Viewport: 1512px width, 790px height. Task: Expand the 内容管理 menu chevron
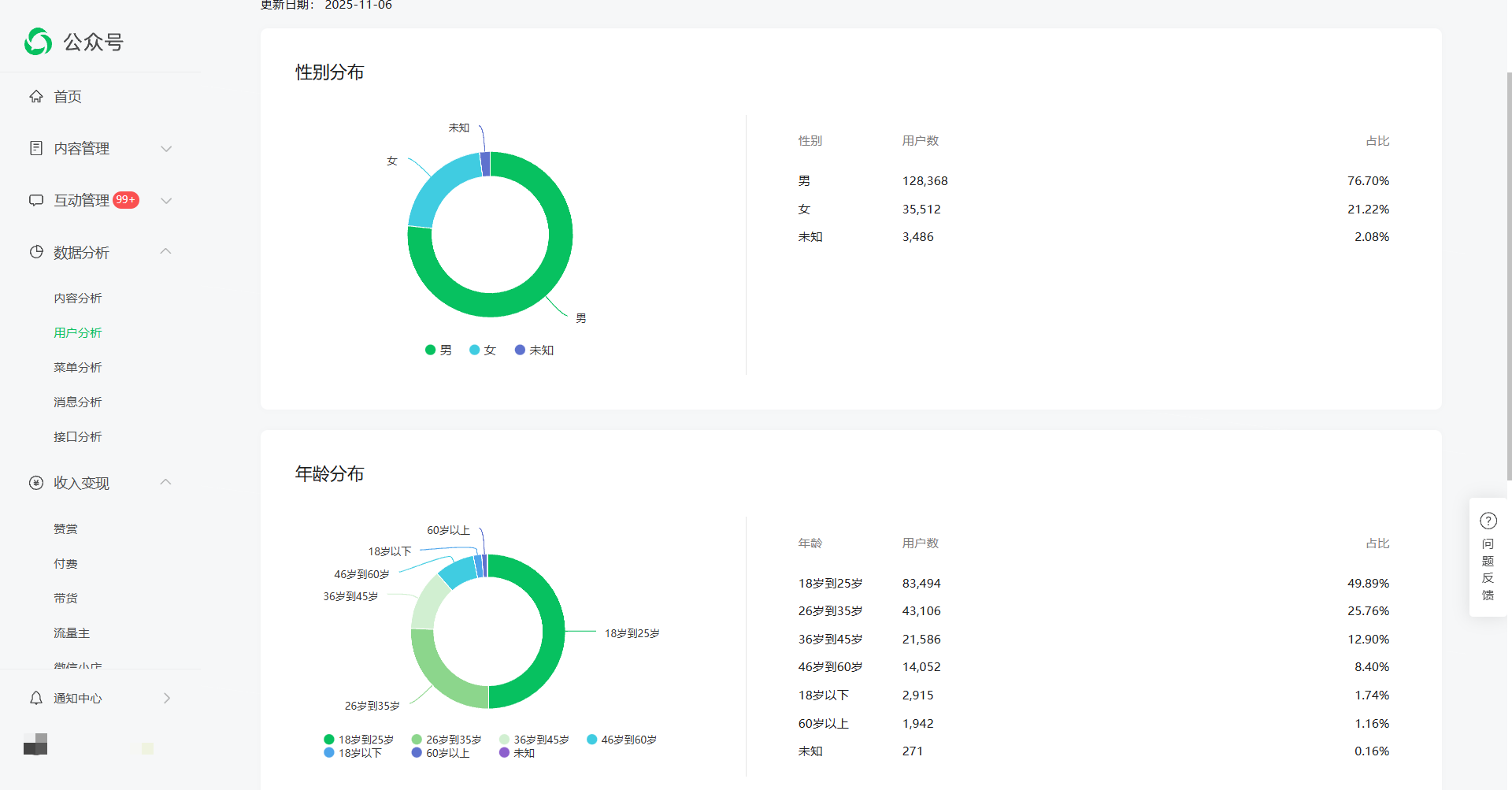coord(166,148)
